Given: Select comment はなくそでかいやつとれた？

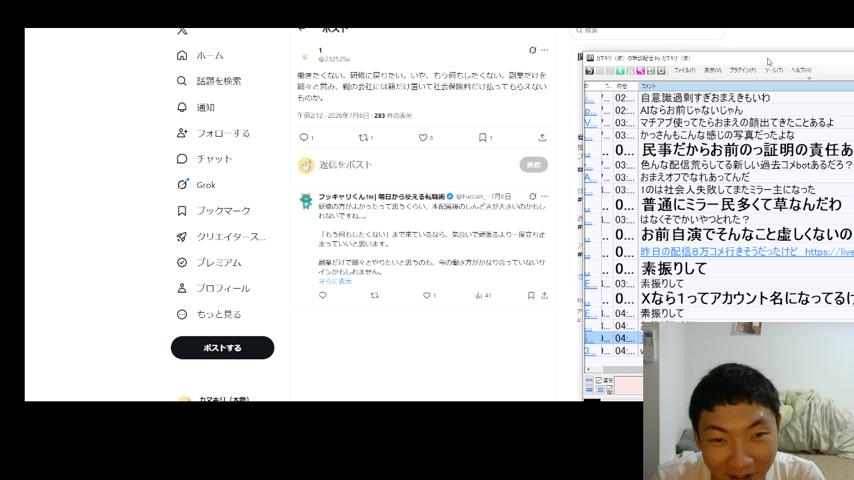Looking at the screenshot, I should point(695,220).
